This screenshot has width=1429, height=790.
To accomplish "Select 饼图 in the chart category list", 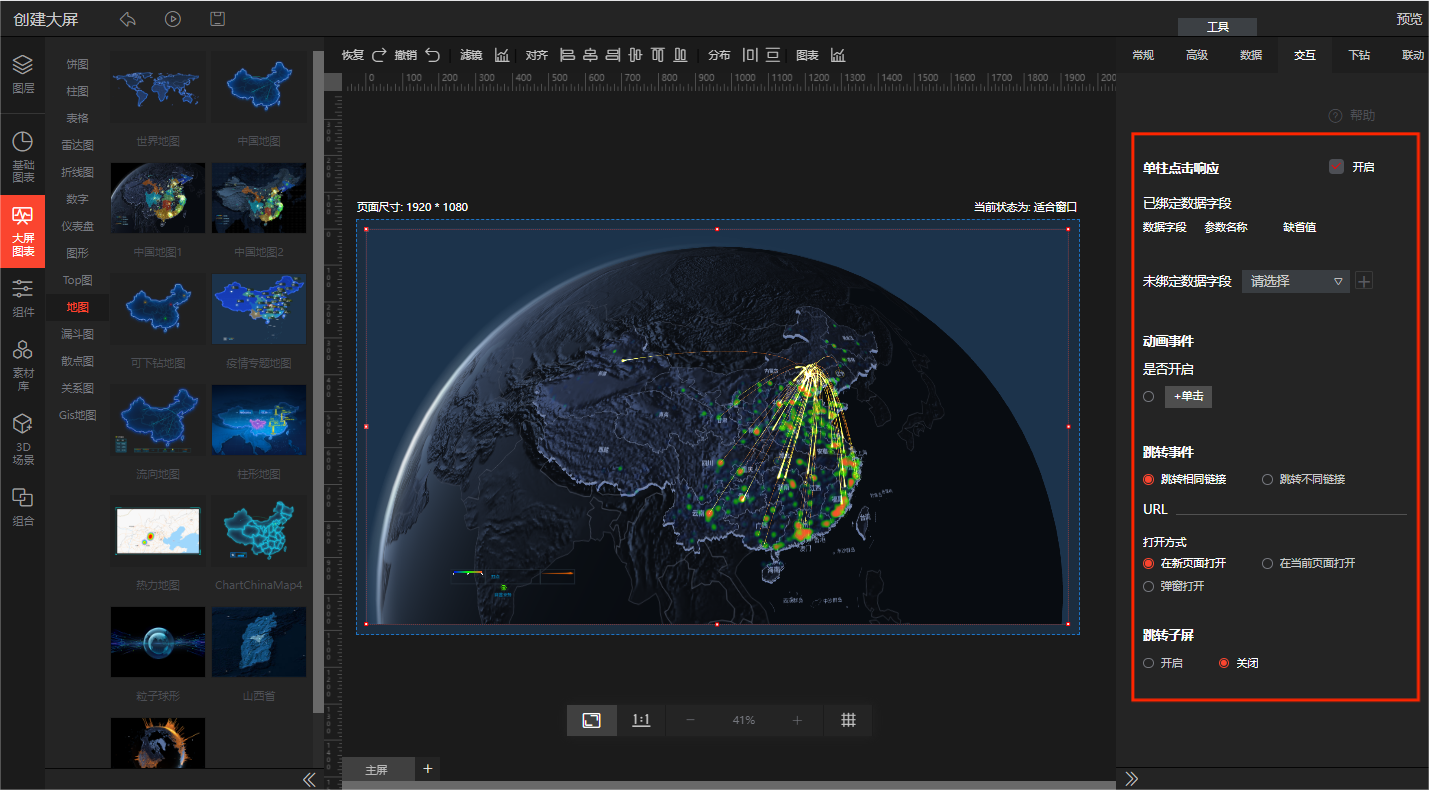I will 78,65.
